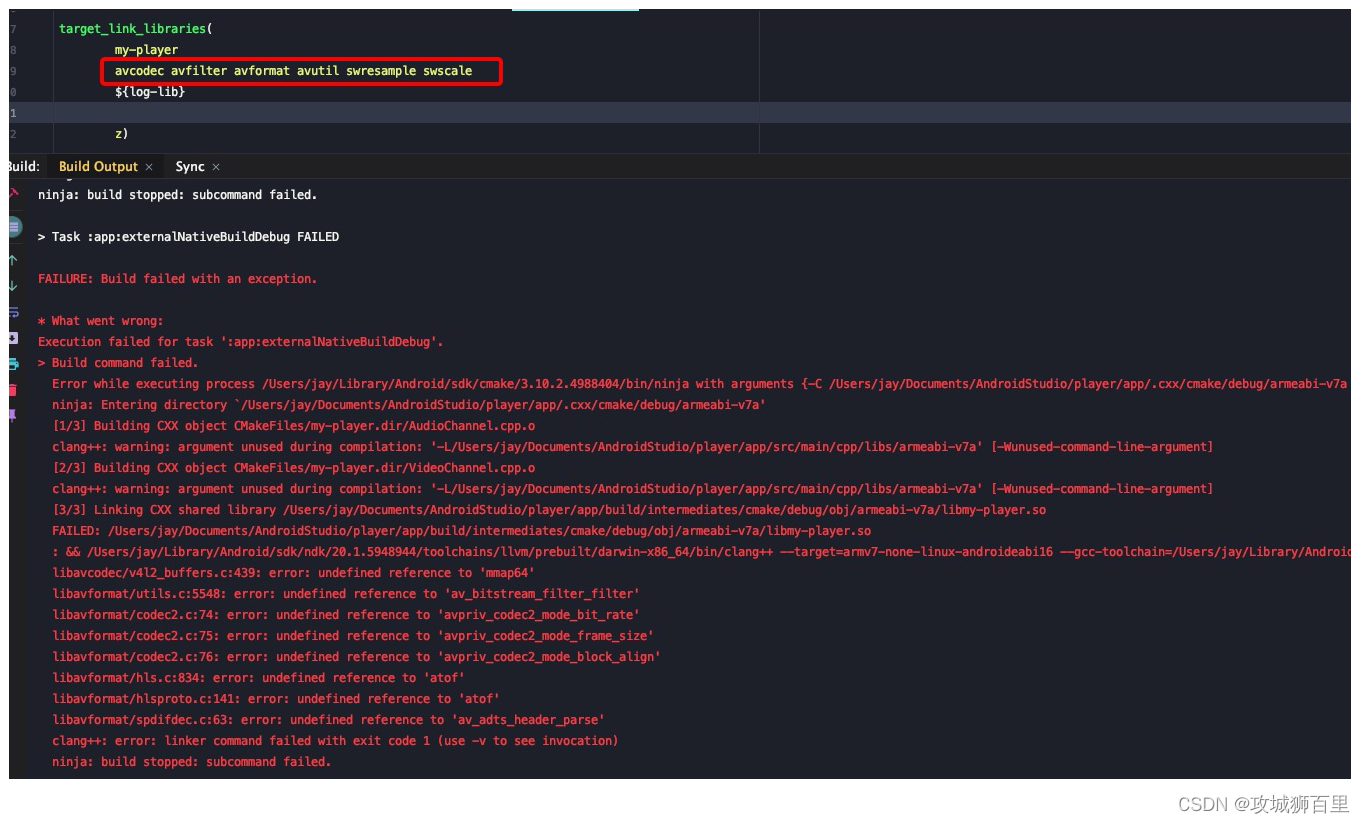This screenshot has width=1365, height=823.
Task: Jump to next entry with down arrow
Action: tap(13, 286)
